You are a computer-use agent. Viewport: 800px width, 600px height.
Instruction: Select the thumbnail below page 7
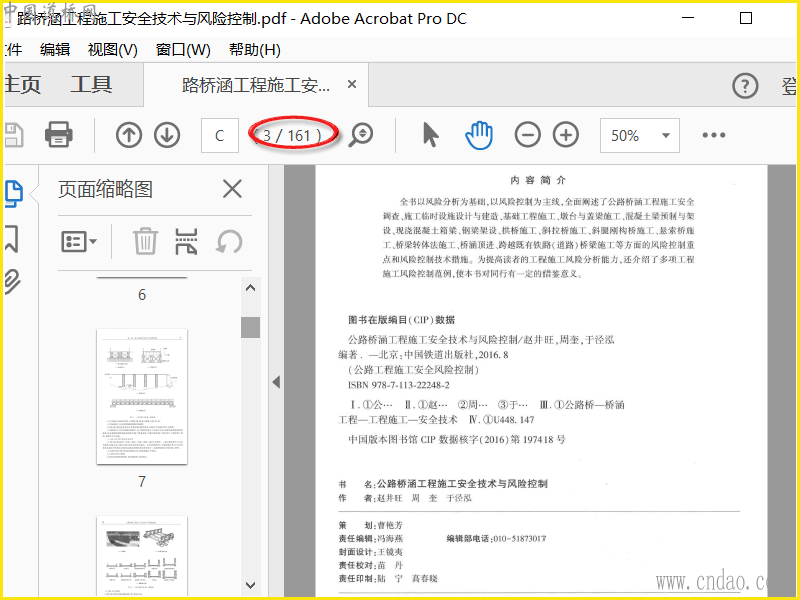pyautogui.click(x=142, y=556)
